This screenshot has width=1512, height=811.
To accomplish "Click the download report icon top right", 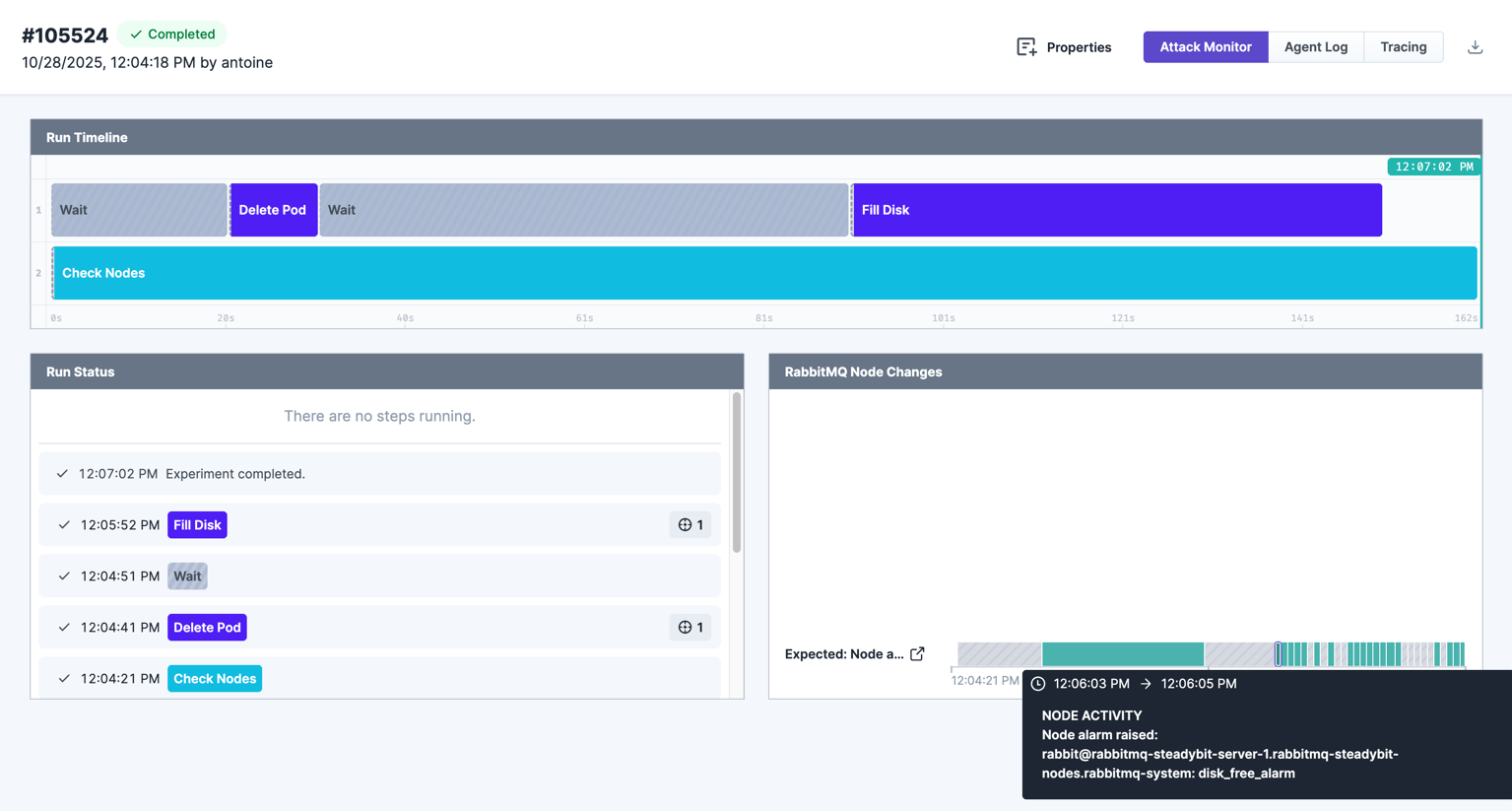I will coord(1475,46).
